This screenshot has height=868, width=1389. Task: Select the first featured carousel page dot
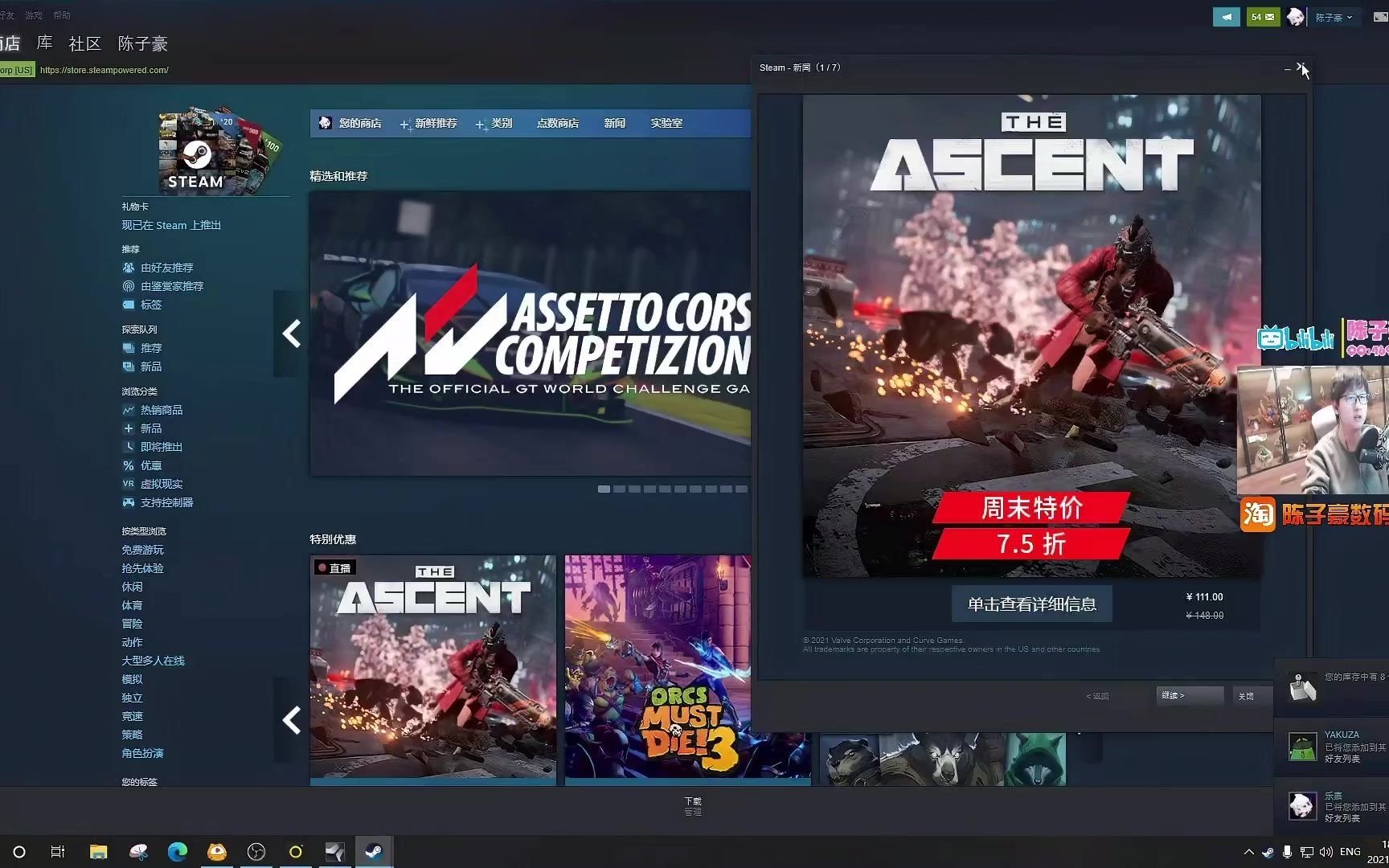tap(604, 489)
